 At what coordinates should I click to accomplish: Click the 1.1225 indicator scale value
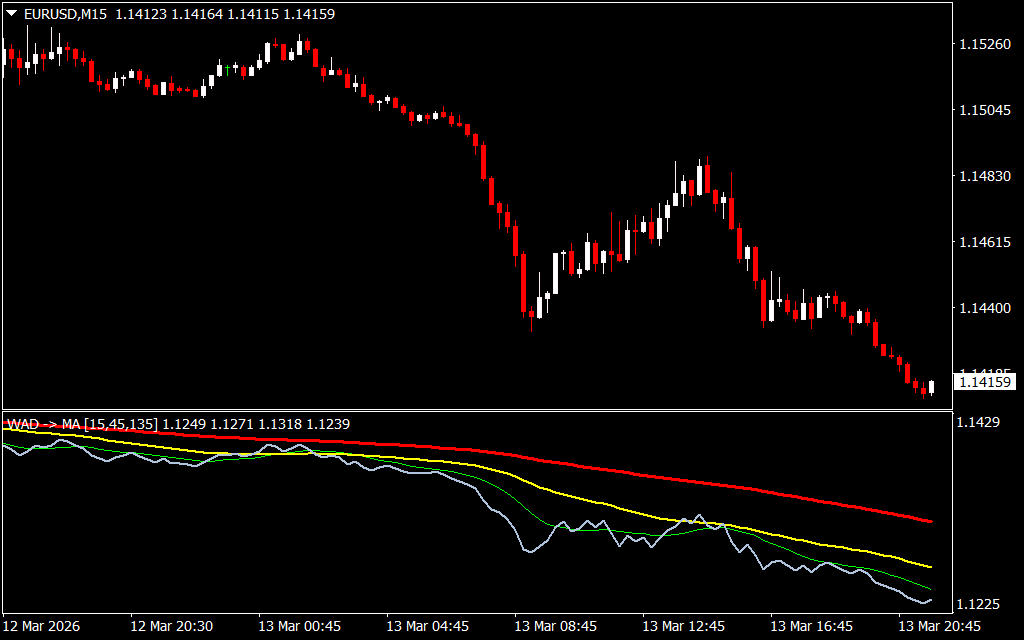pyautogui.click(x=978, y=605)
